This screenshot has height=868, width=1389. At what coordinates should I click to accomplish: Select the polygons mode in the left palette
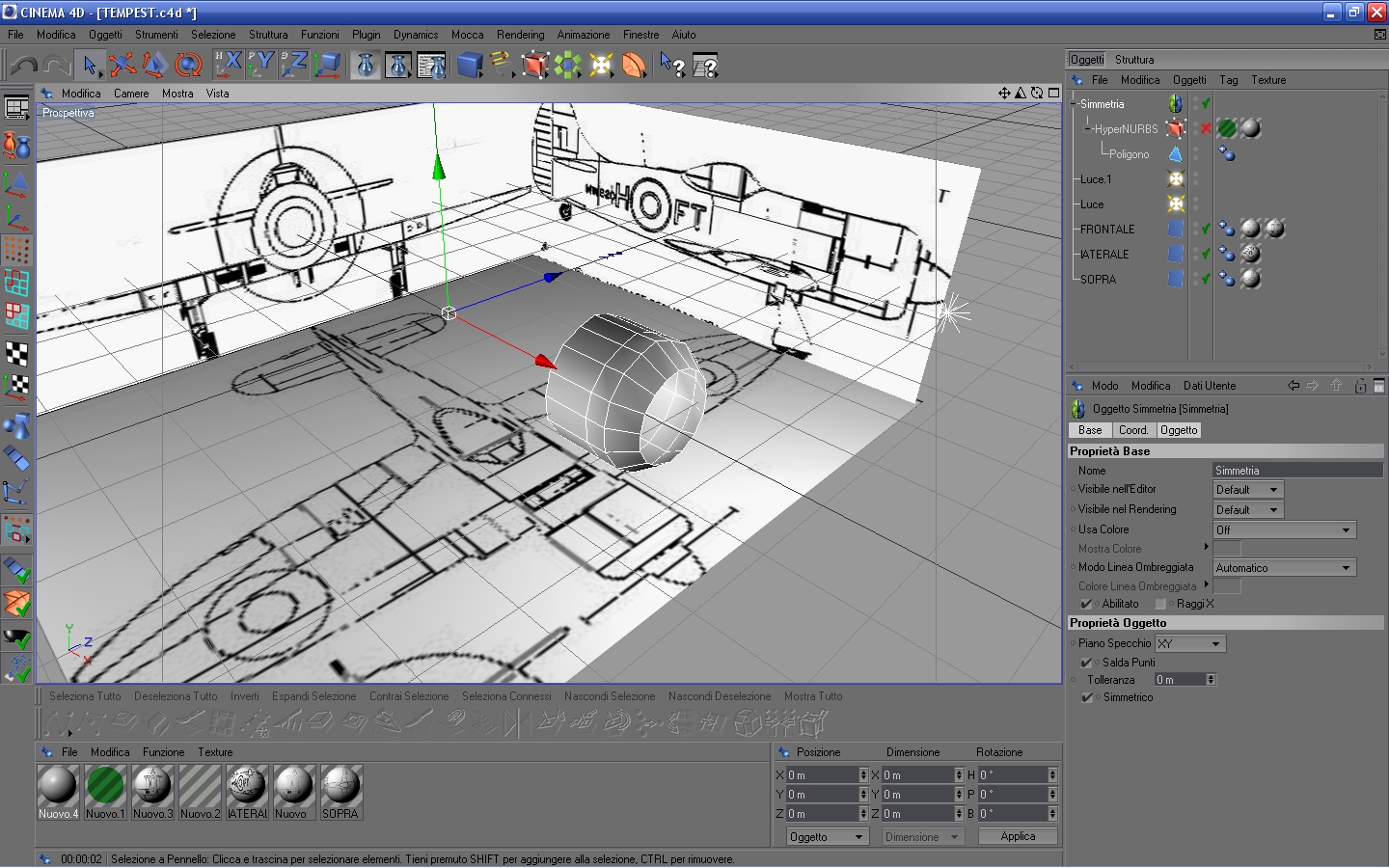16,315
